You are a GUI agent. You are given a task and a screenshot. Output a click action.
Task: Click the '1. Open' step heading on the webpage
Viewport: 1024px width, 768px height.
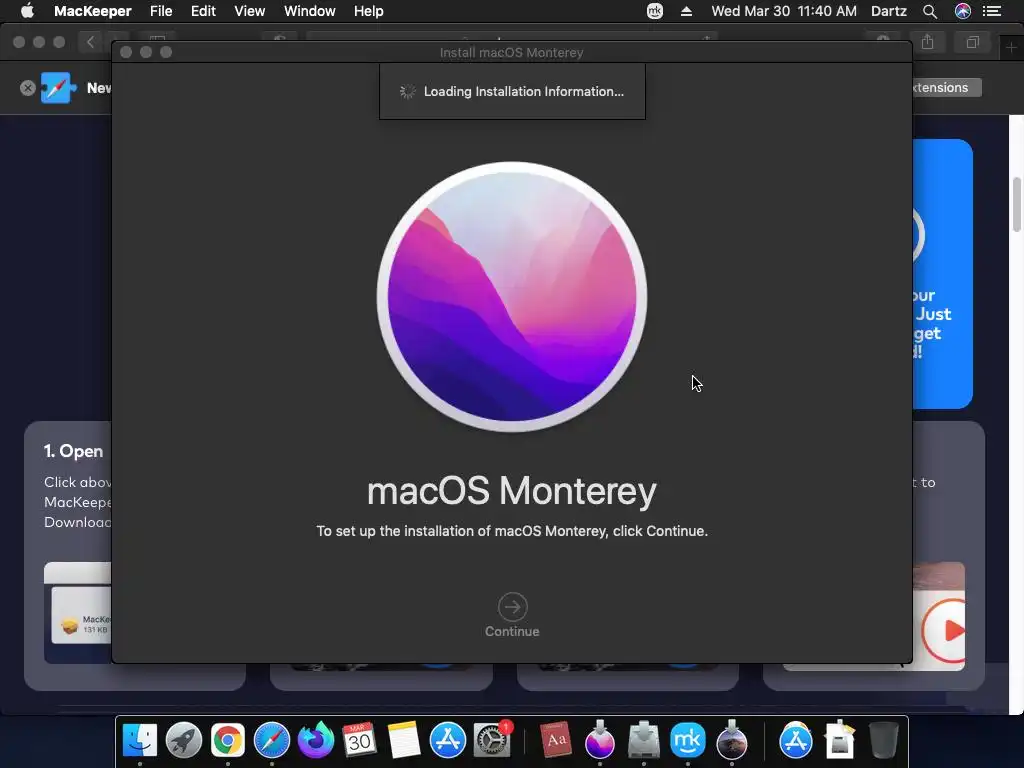(x=73, y=451)
